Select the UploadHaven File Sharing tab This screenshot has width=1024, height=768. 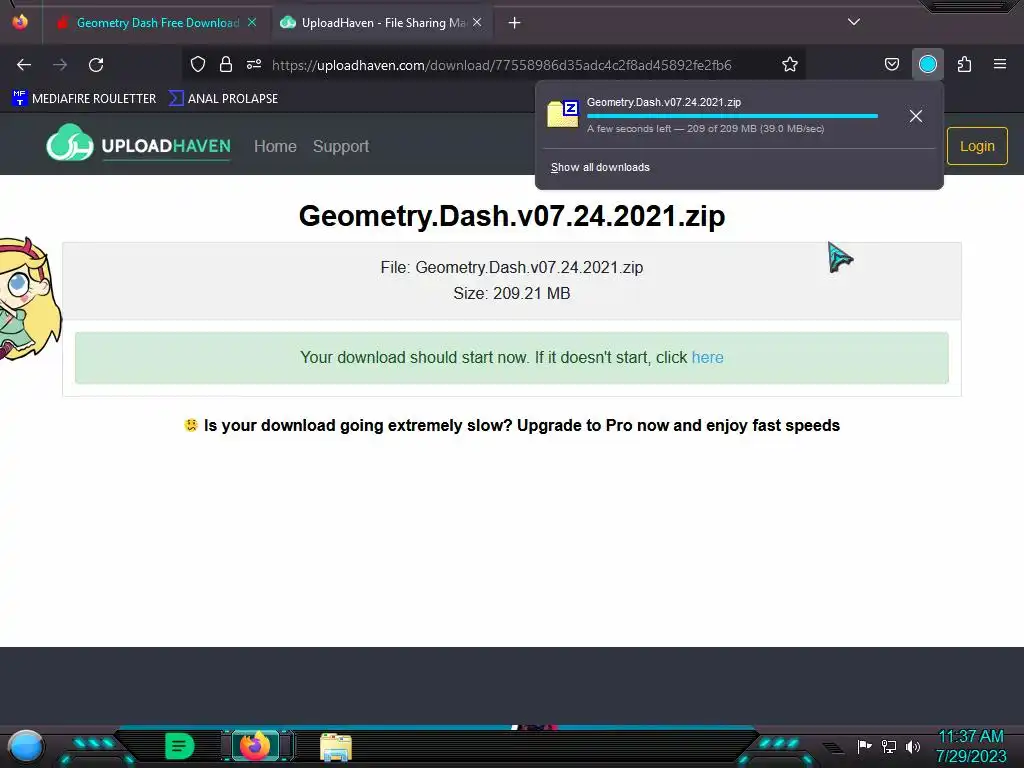(x=382, y=23)
